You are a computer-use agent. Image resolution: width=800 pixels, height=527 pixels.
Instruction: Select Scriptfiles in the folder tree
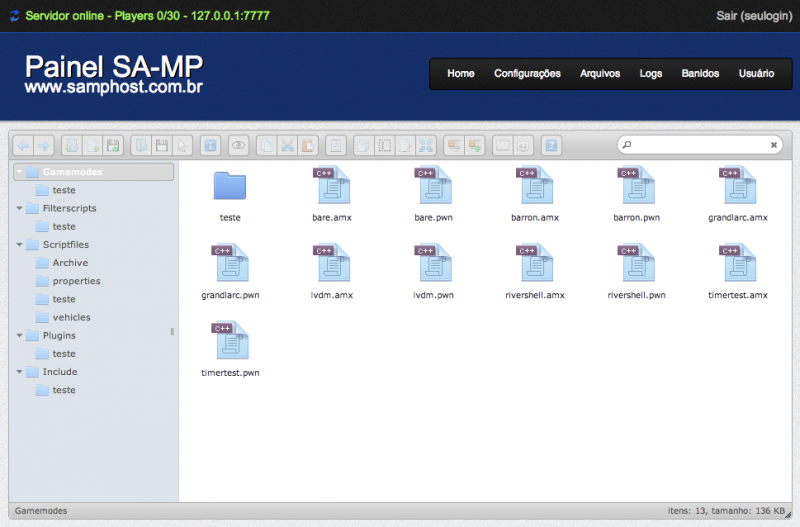tap(66, 244)
